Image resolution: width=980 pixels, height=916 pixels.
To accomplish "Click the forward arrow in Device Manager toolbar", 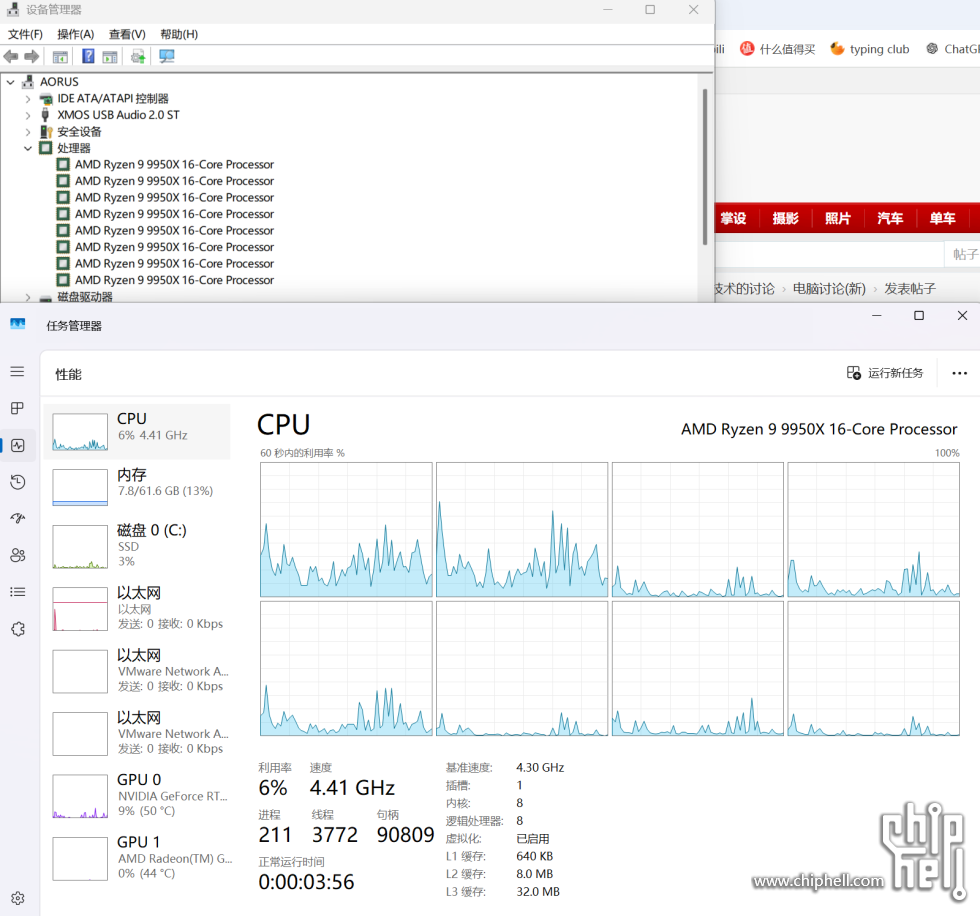I will (x=32, y=57).
